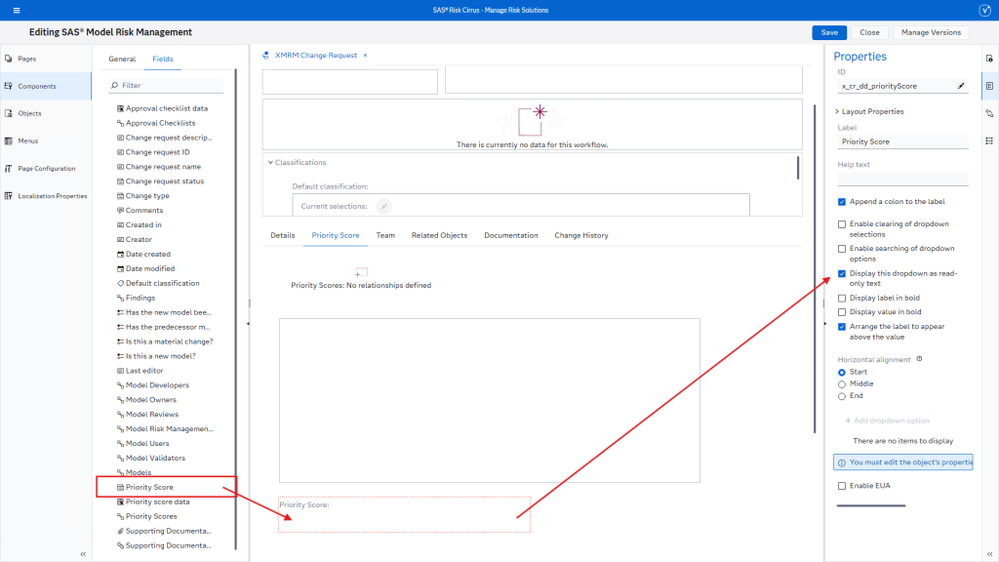Click the Comments field icon
The width and height of the screenshot is (999, 562).
pyautogui.click(x=120, y=210)
